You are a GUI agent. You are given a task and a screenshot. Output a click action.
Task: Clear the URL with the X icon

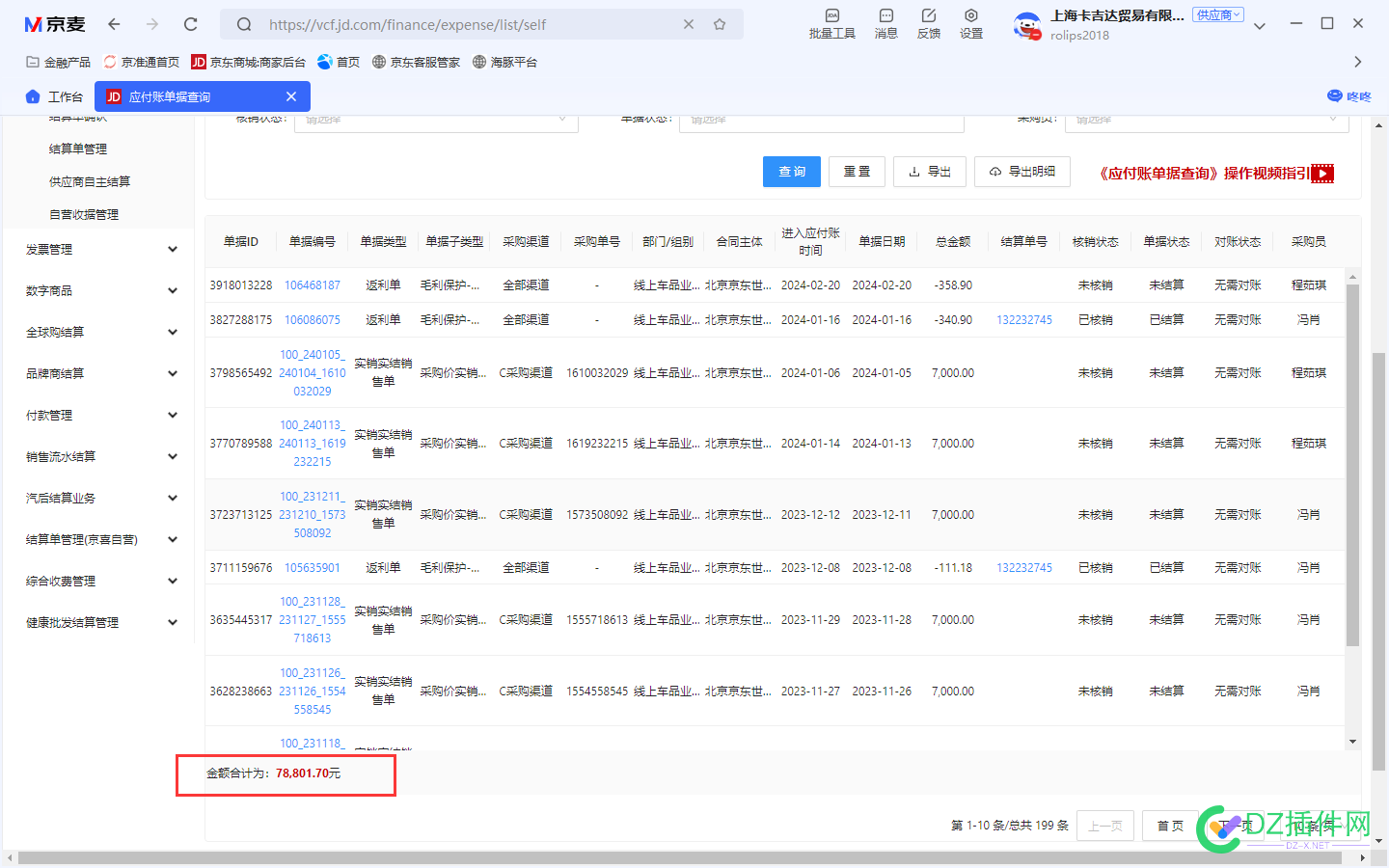[689, 24]
